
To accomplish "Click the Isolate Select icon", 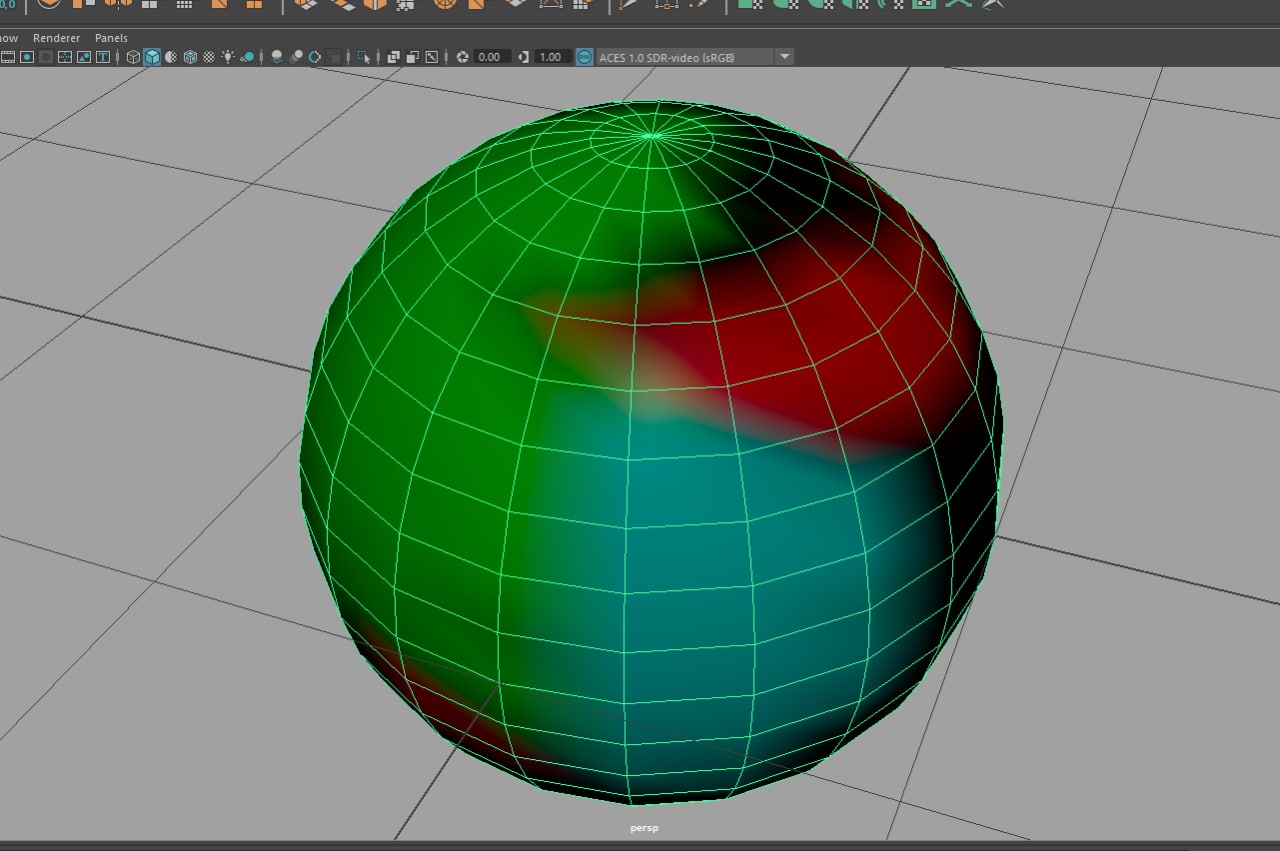I will (x=363, y=57).
